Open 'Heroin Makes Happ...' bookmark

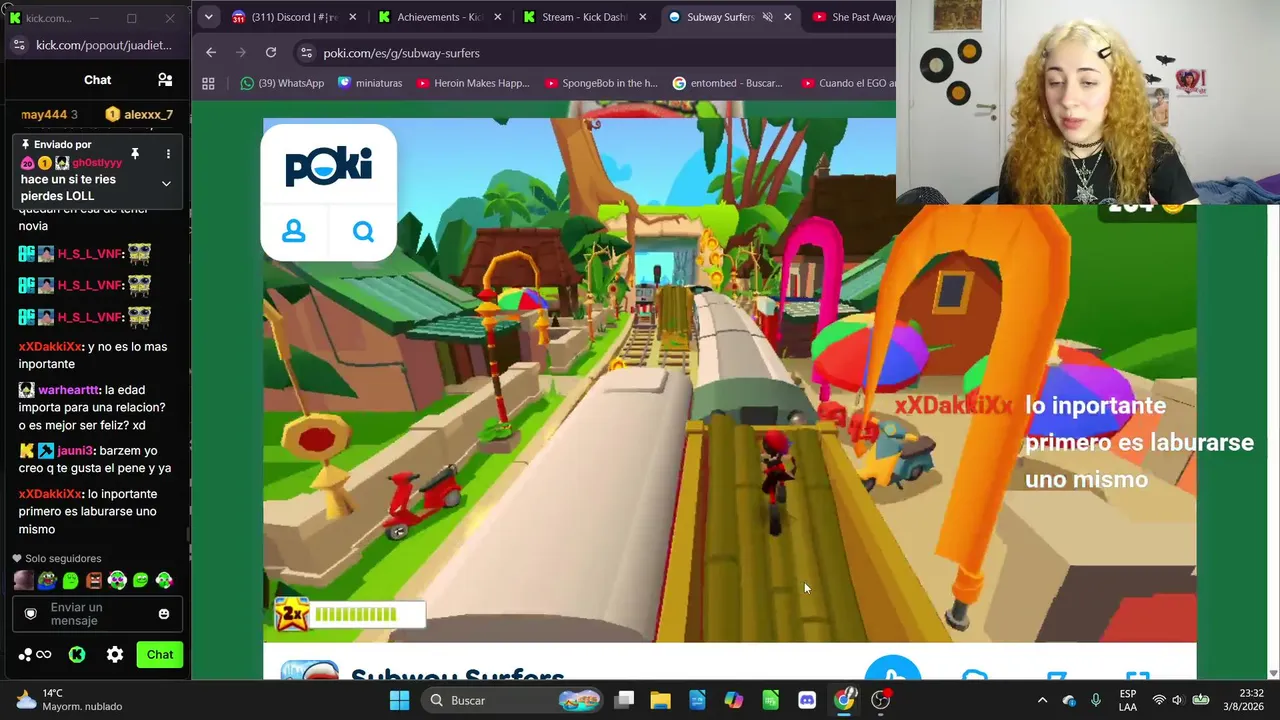coord(472,83)
